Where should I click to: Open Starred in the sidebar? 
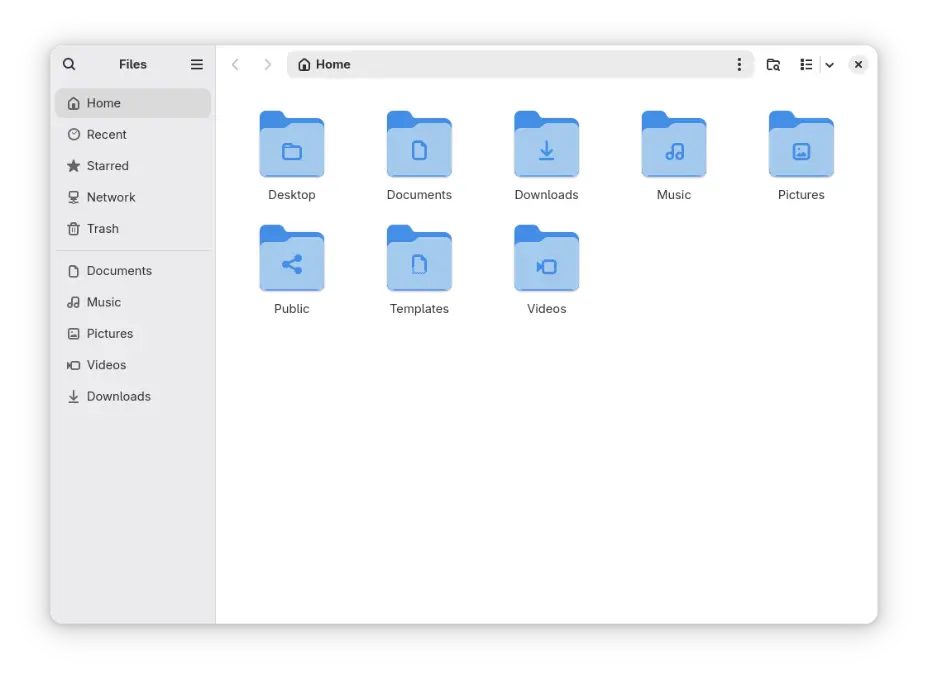(107, 166)
